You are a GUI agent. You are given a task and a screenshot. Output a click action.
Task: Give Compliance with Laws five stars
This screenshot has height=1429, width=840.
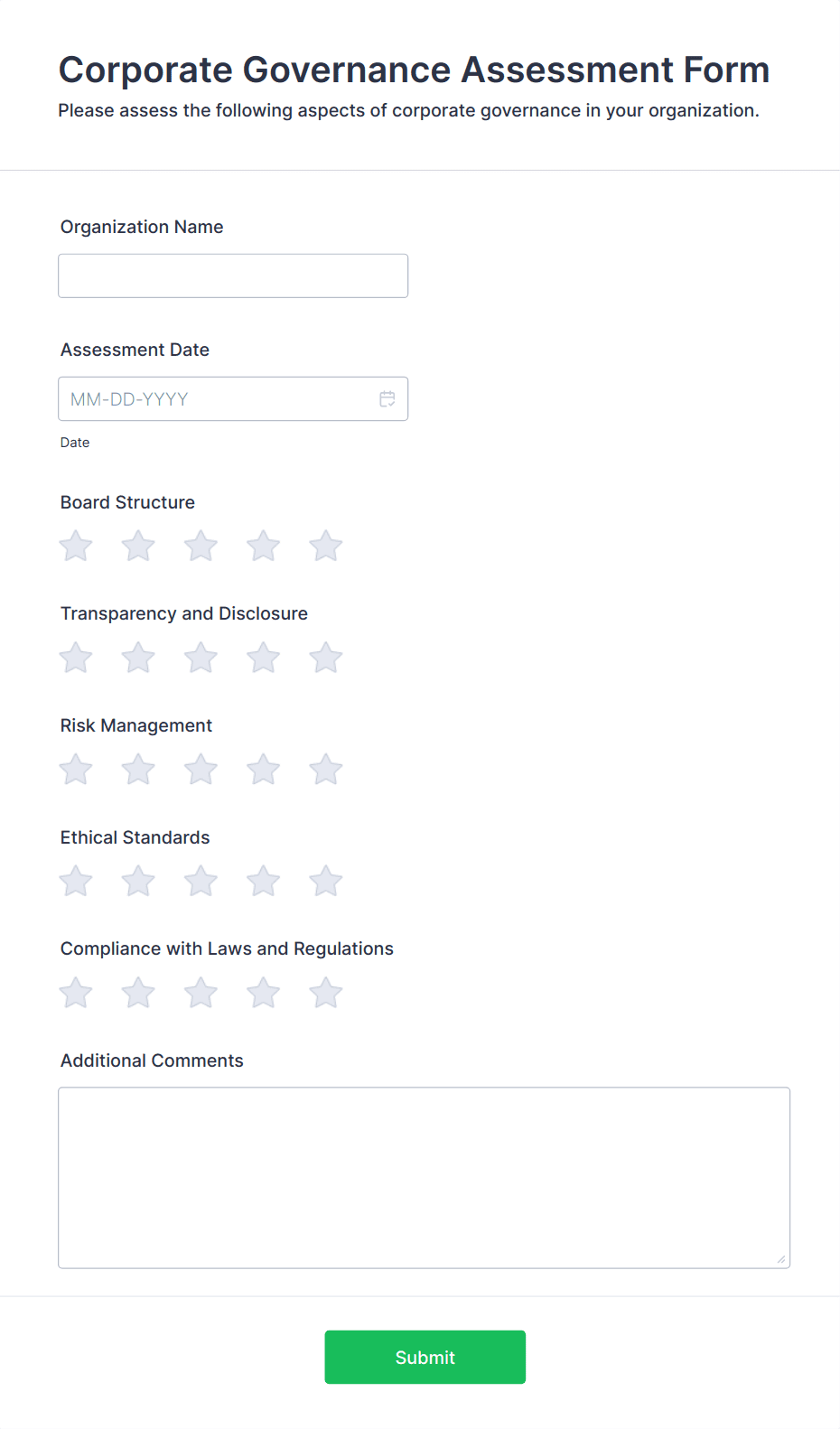pos(325,994)
